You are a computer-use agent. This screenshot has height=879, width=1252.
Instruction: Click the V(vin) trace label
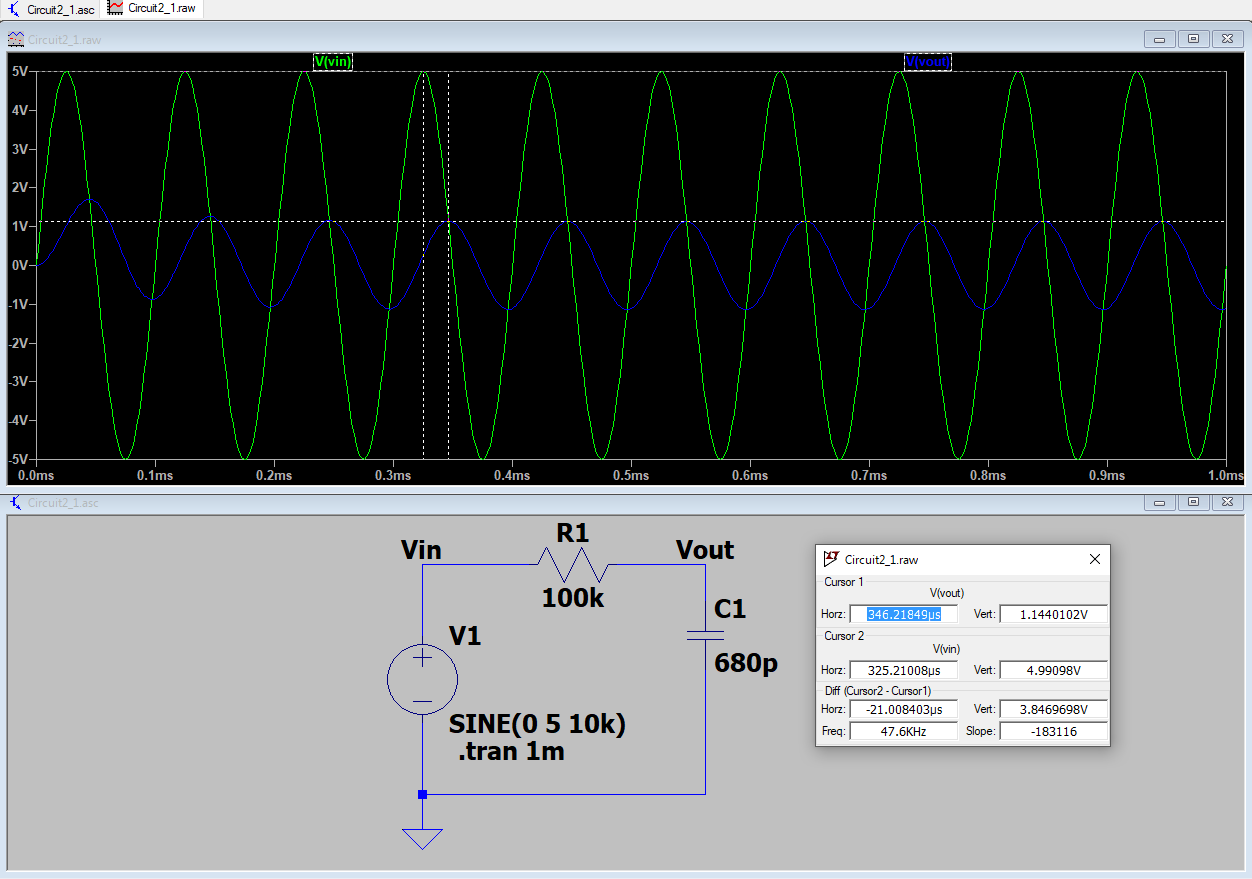tap(333, 62)
